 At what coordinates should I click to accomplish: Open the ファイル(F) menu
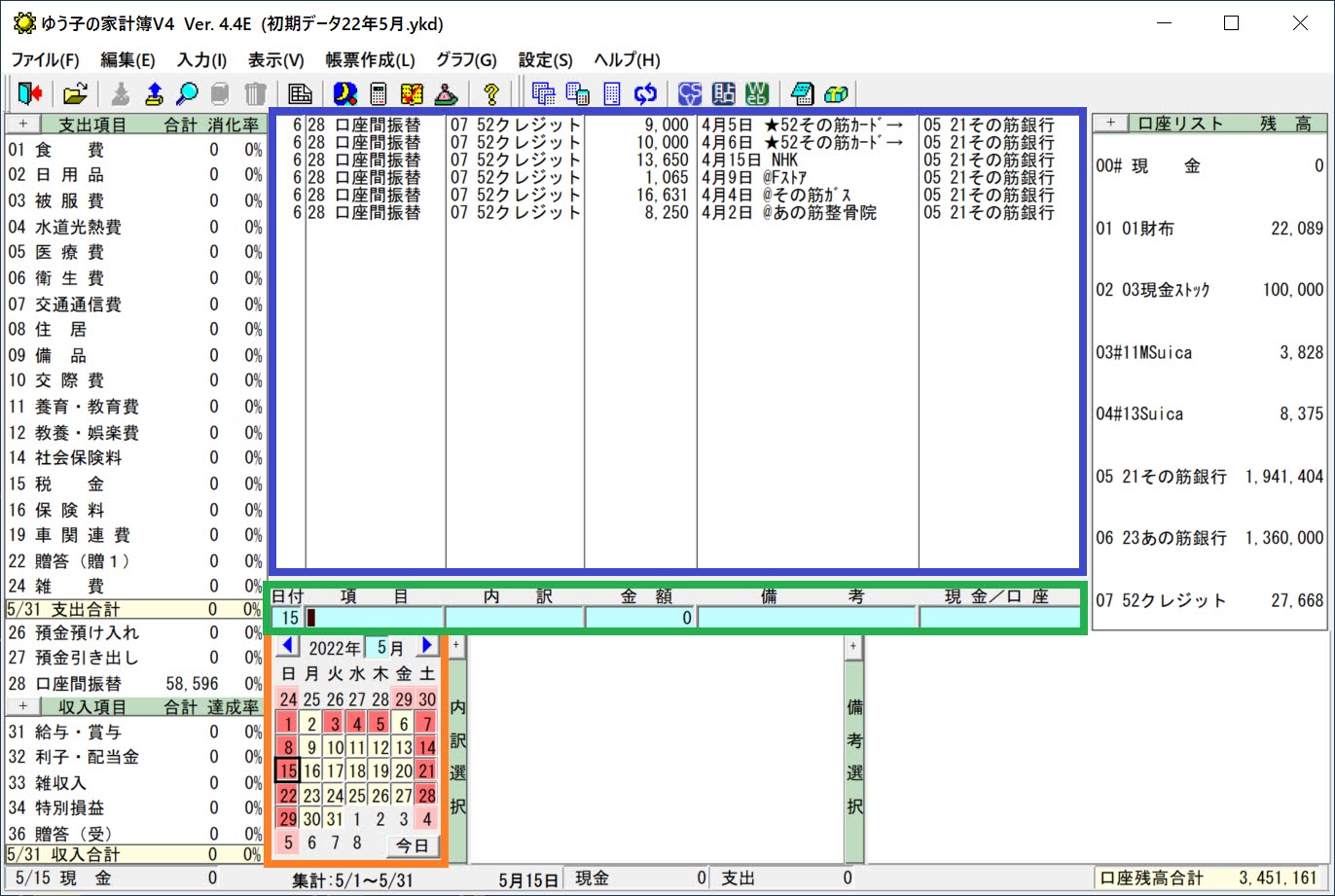[45, 59]
